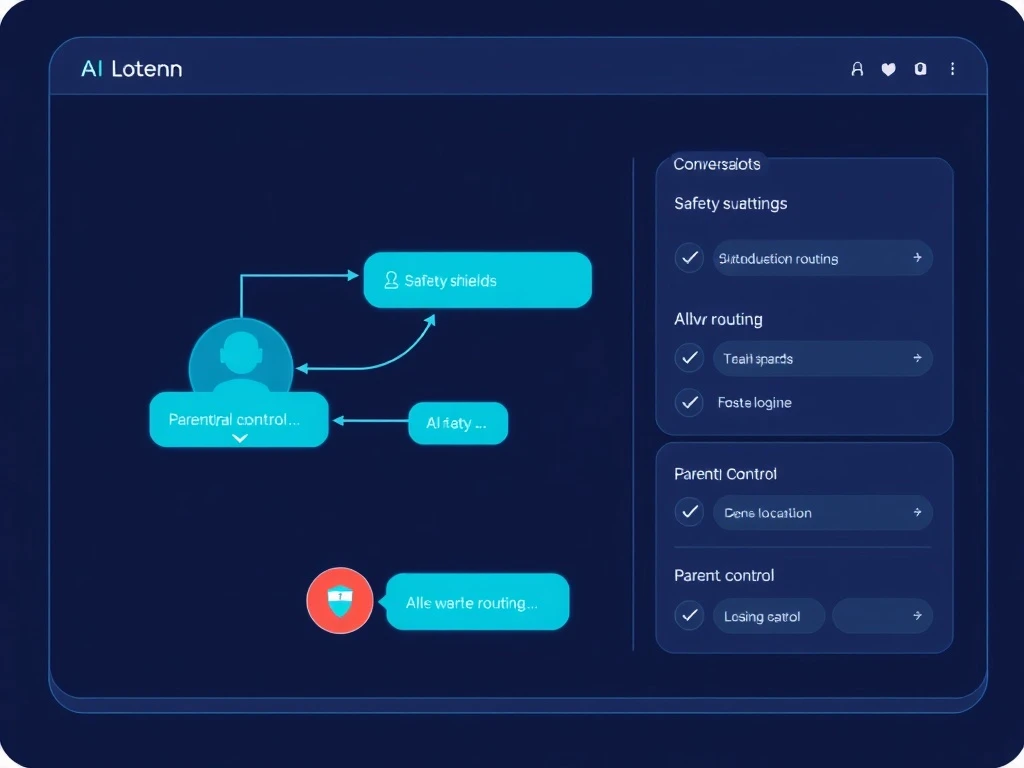Click the Parentl Control heading
This screenshot has height=768, width=1024.
pos(725,474)
